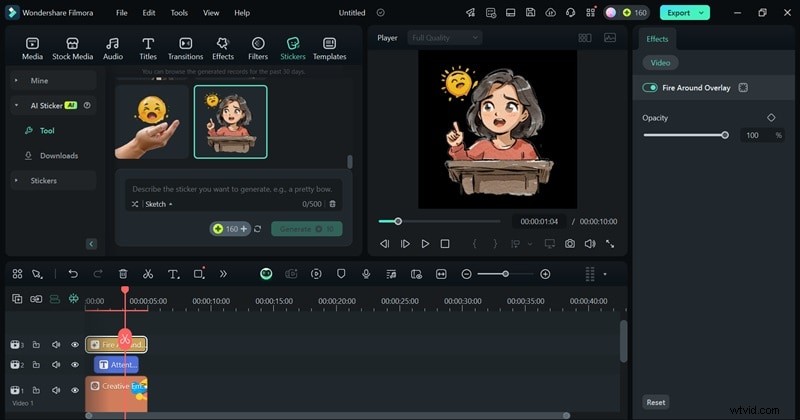Show more timeline tools

tap(223, 274)
